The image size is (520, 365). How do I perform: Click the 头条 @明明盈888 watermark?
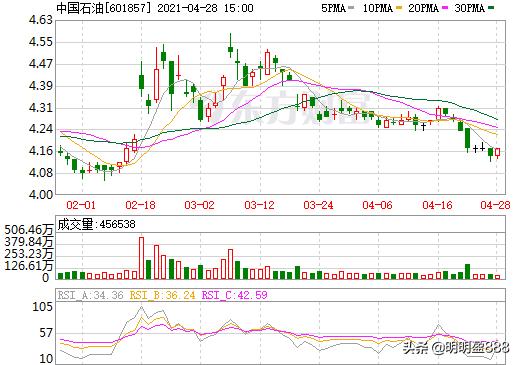click(456, 348)
